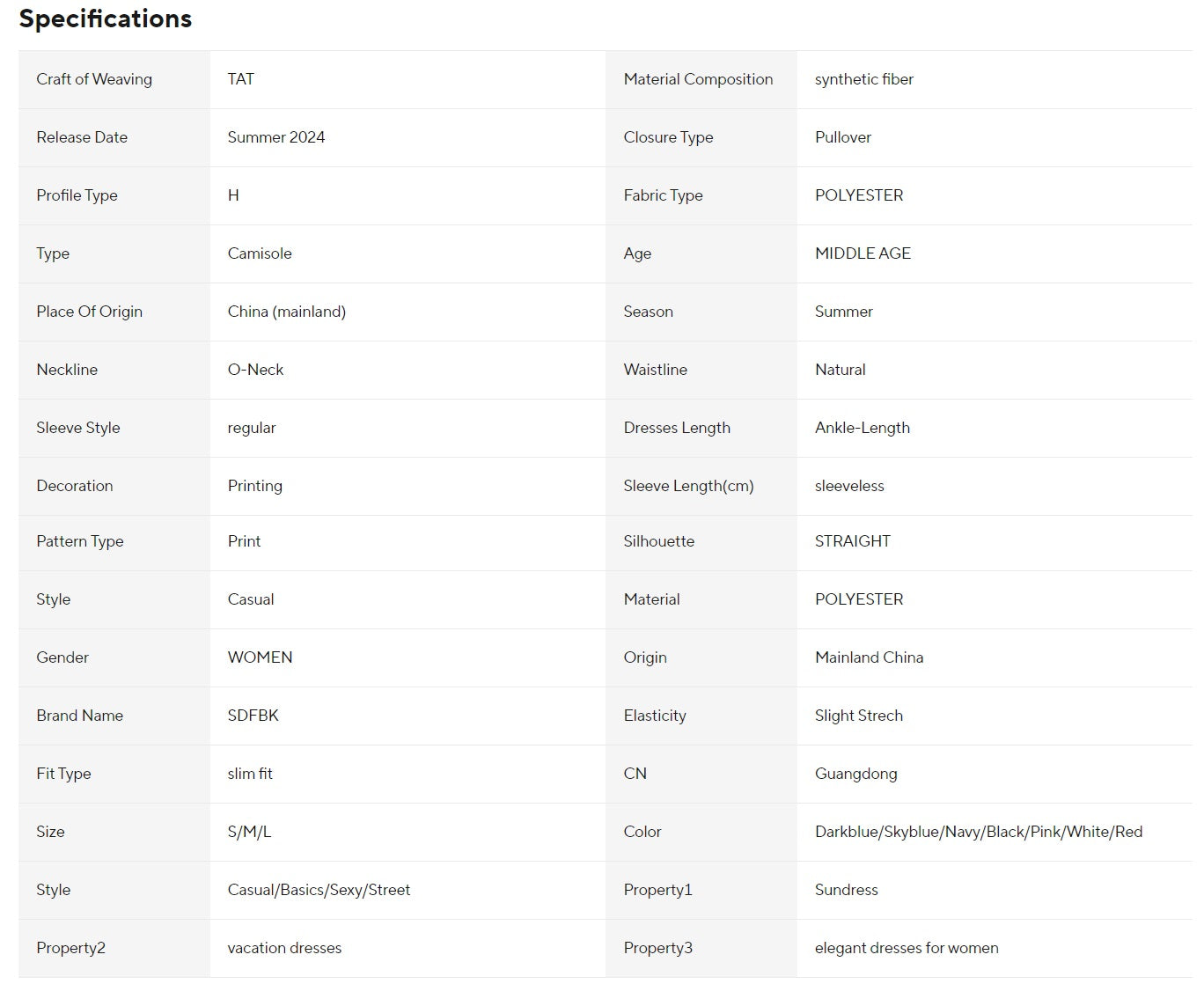Click the "STRAIGHT" silhouette value
This screenshot has width=1204, height=984.
[853, 541]
